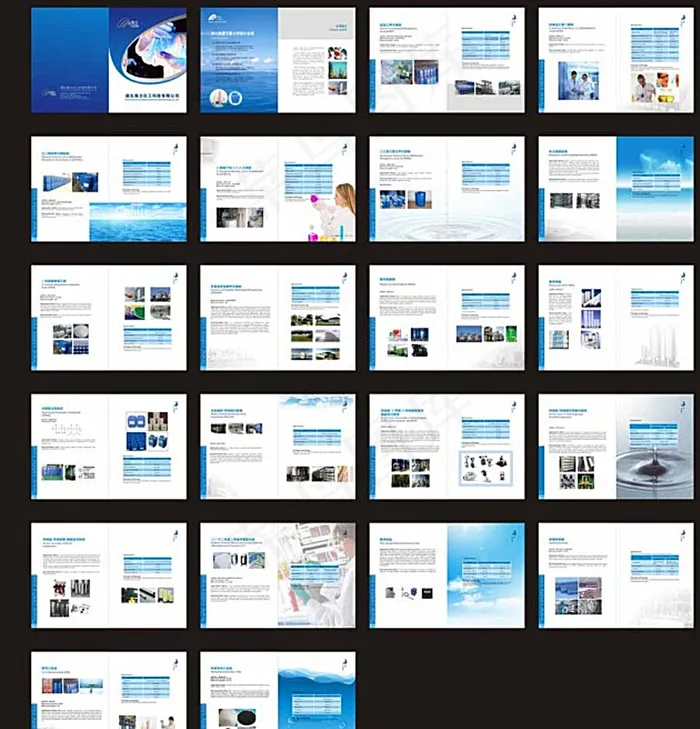Image resolution: width=700 pixels, height=729 pixels.
Task: Open spread with green storage tank photo
Action: [447, 318]
